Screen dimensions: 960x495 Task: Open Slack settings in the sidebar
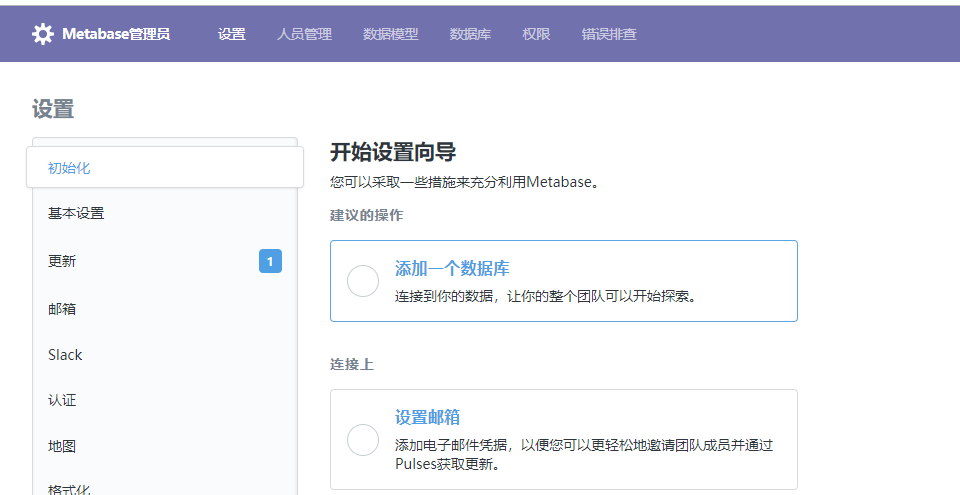[x=65, y=355]
